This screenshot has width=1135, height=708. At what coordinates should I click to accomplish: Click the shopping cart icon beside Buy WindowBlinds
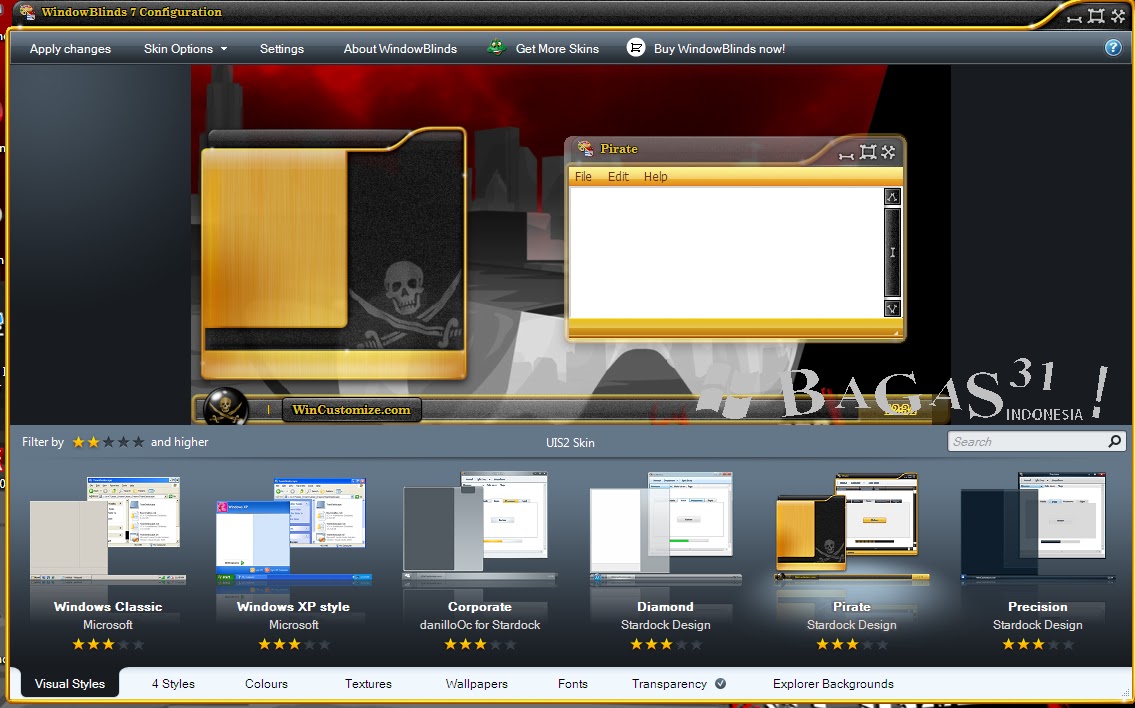[635, 47]
